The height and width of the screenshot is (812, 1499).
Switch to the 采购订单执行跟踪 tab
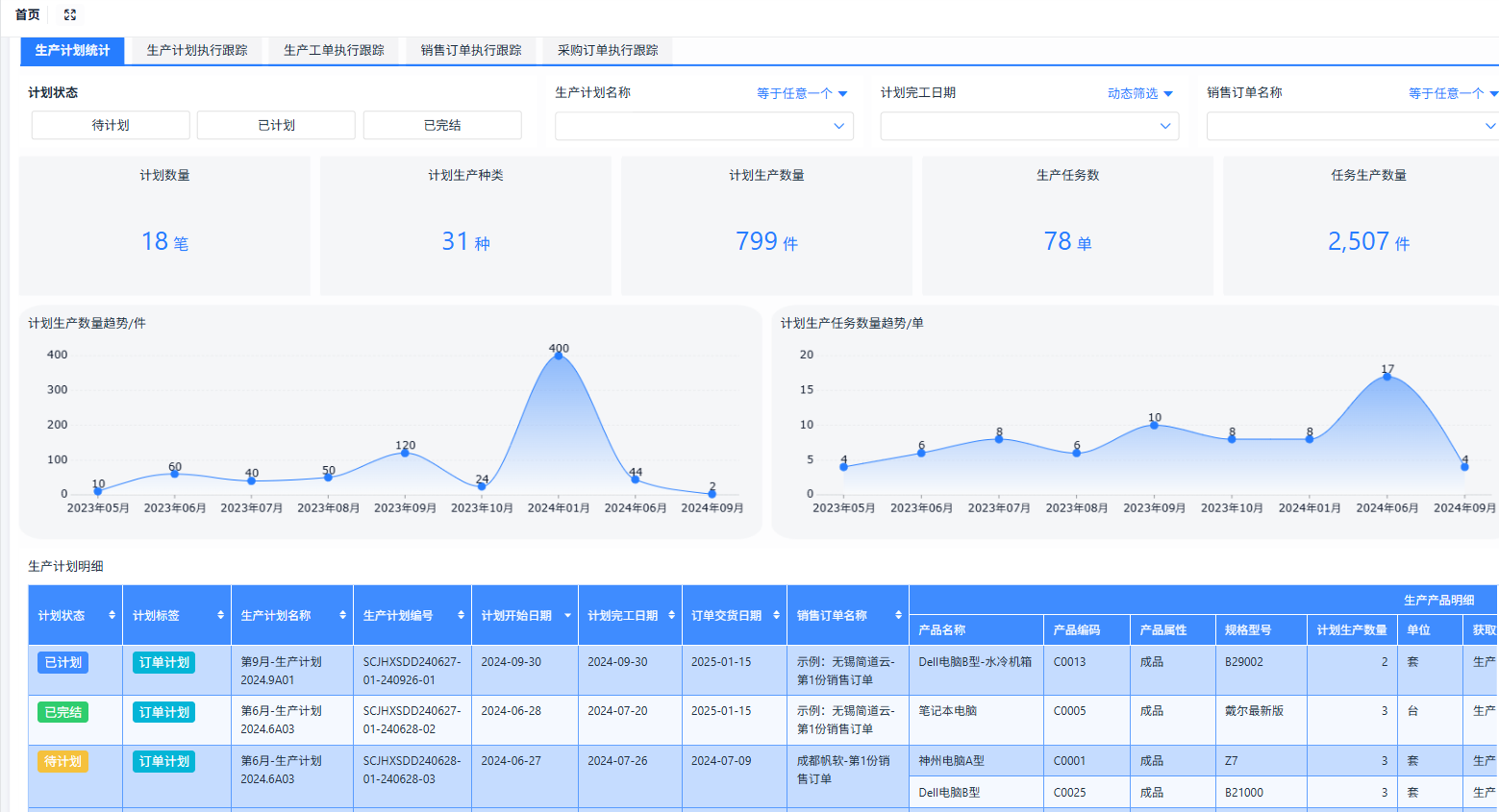pos(607,51)
